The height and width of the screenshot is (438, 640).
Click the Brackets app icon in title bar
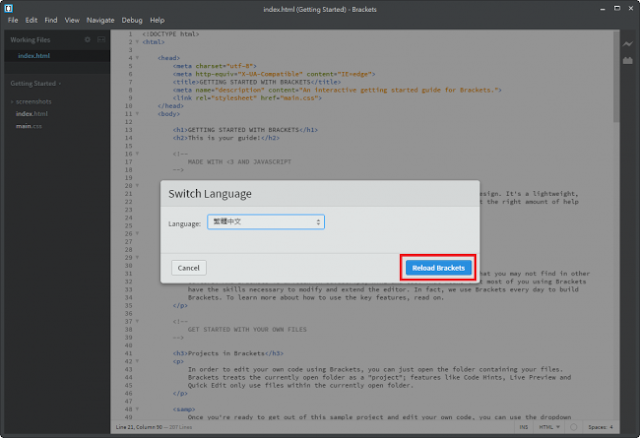9,8
